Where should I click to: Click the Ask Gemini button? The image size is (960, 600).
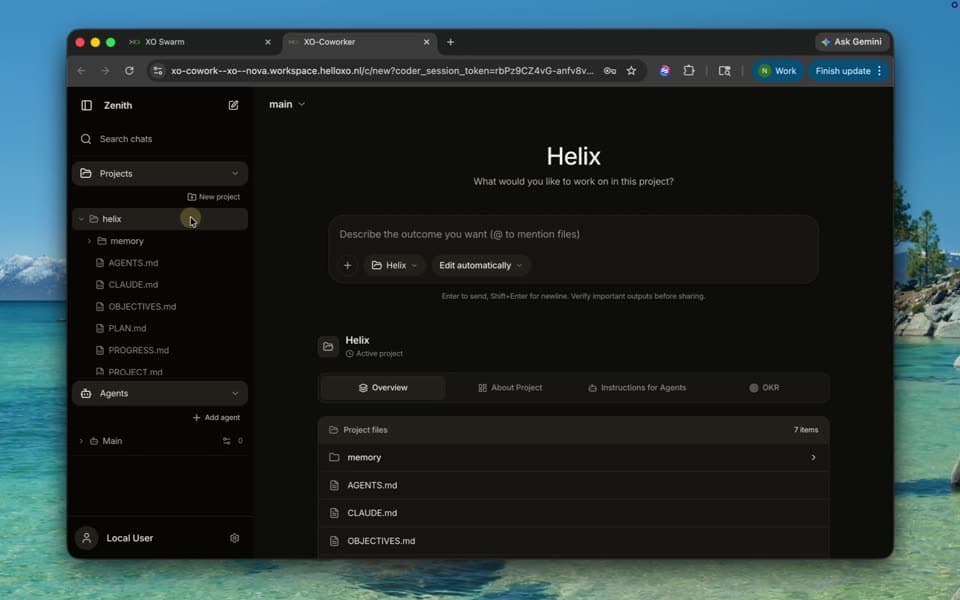coord(852,42)
